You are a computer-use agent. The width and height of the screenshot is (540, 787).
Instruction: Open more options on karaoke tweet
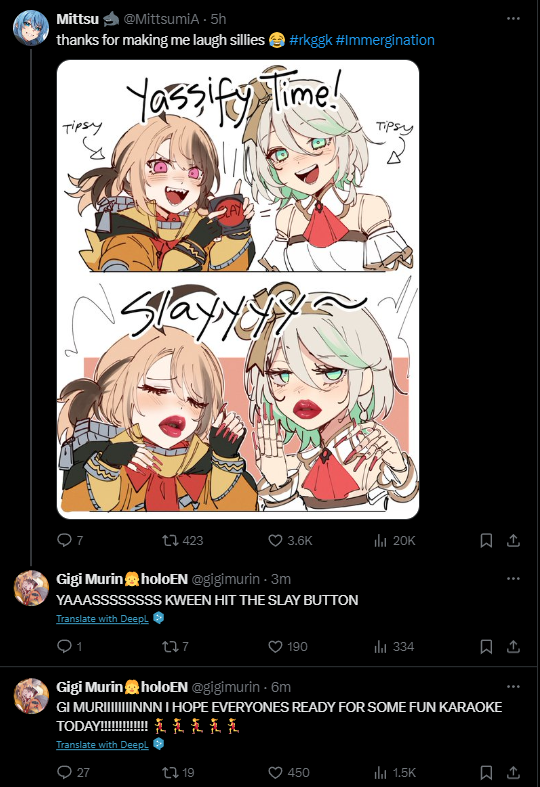point(513,687)
